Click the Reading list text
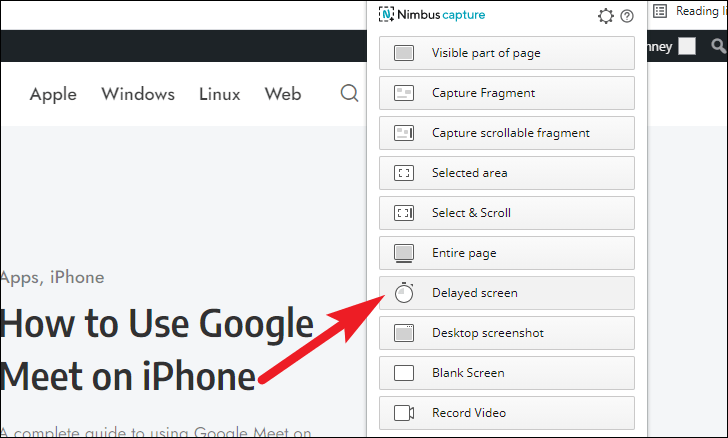Viewport: 728px width, 438px height. pos(702,11)
